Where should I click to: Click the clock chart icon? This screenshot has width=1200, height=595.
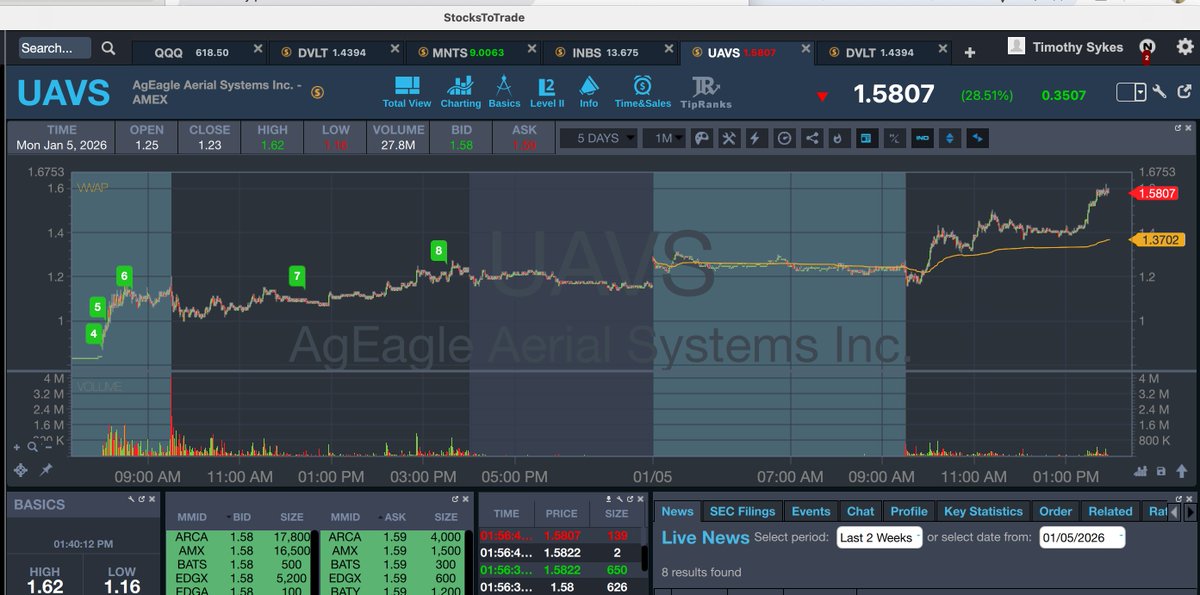[784, 138]
